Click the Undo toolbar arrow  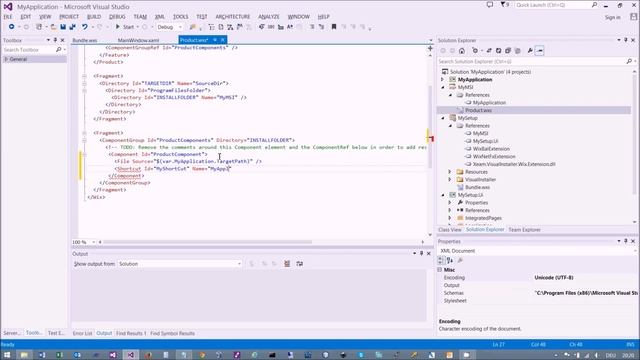tap(84, 27)
